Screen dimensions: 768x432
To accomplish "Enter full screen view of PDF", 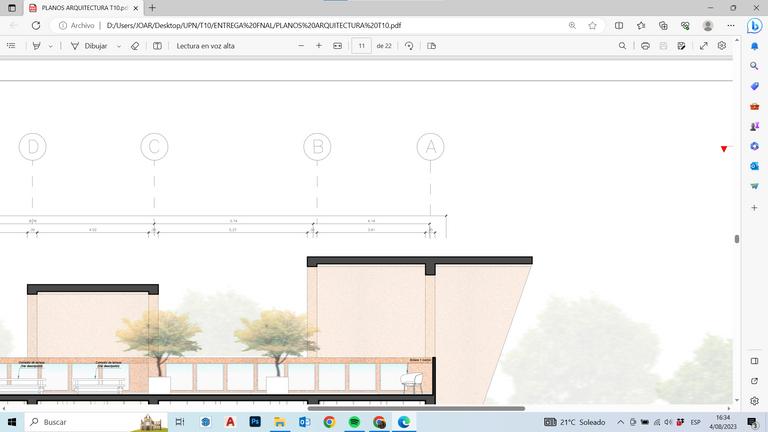I will pos(703,46).
